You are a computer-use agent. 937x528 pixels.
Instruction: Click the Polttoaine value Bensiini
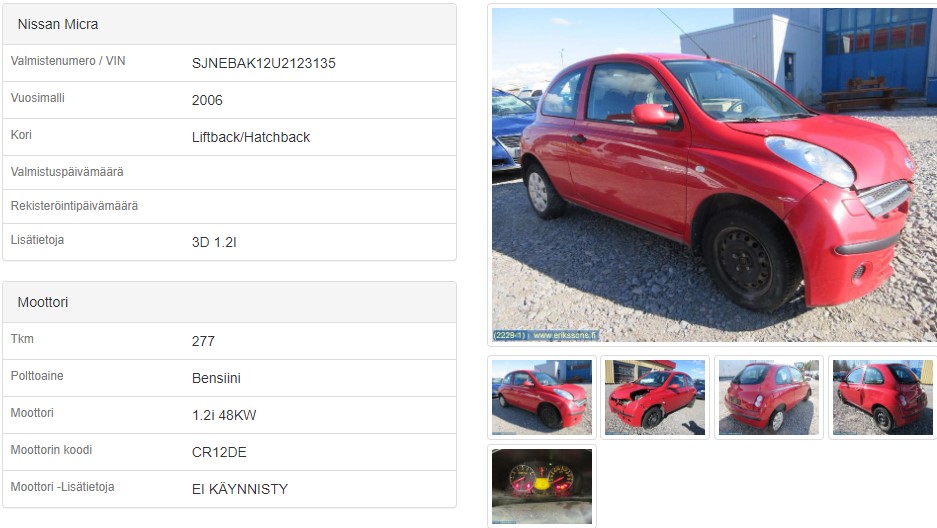(216, 379)
